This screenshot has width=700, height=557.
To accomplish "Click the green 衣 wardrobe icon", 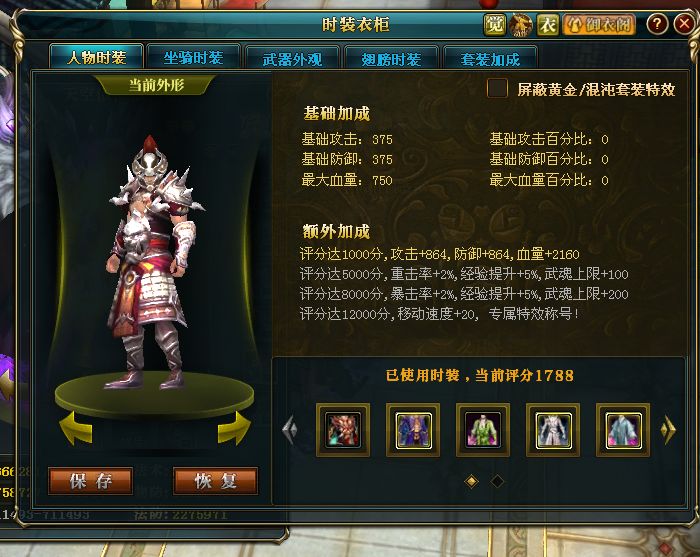I will click(x=547, y=25).
